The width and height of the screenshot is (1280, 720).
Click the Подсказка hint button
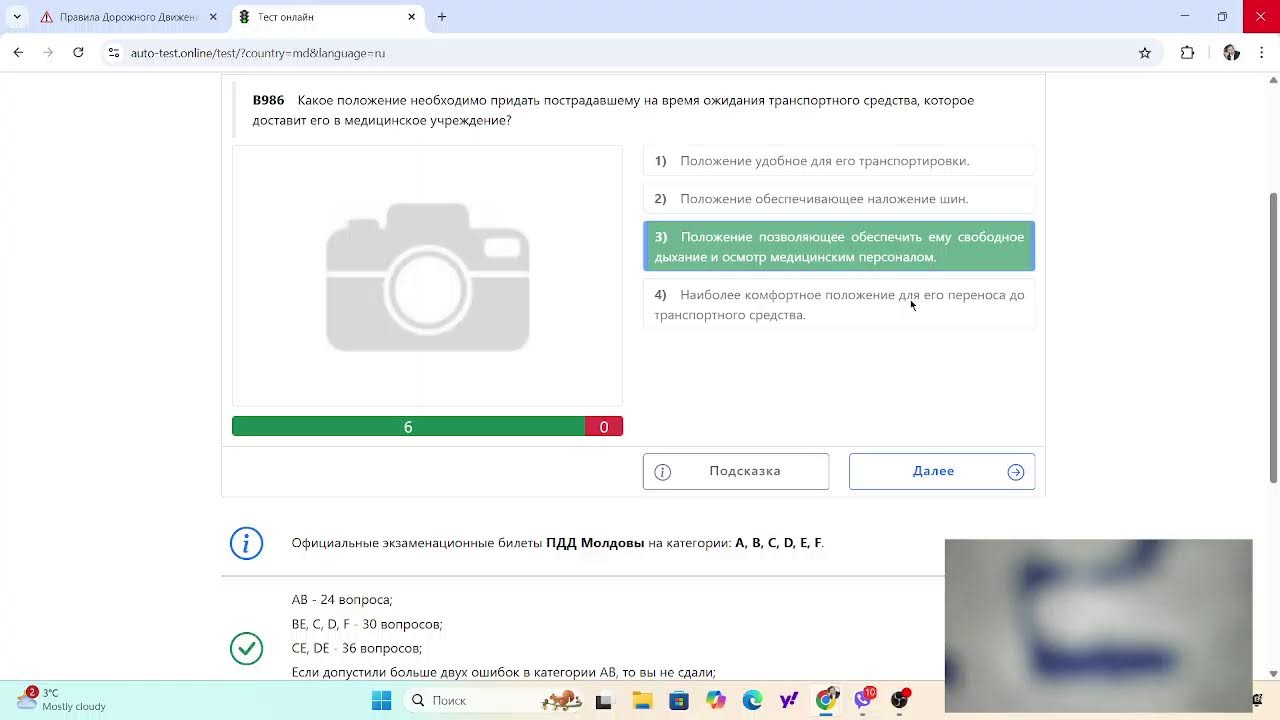tap(736, 472)
